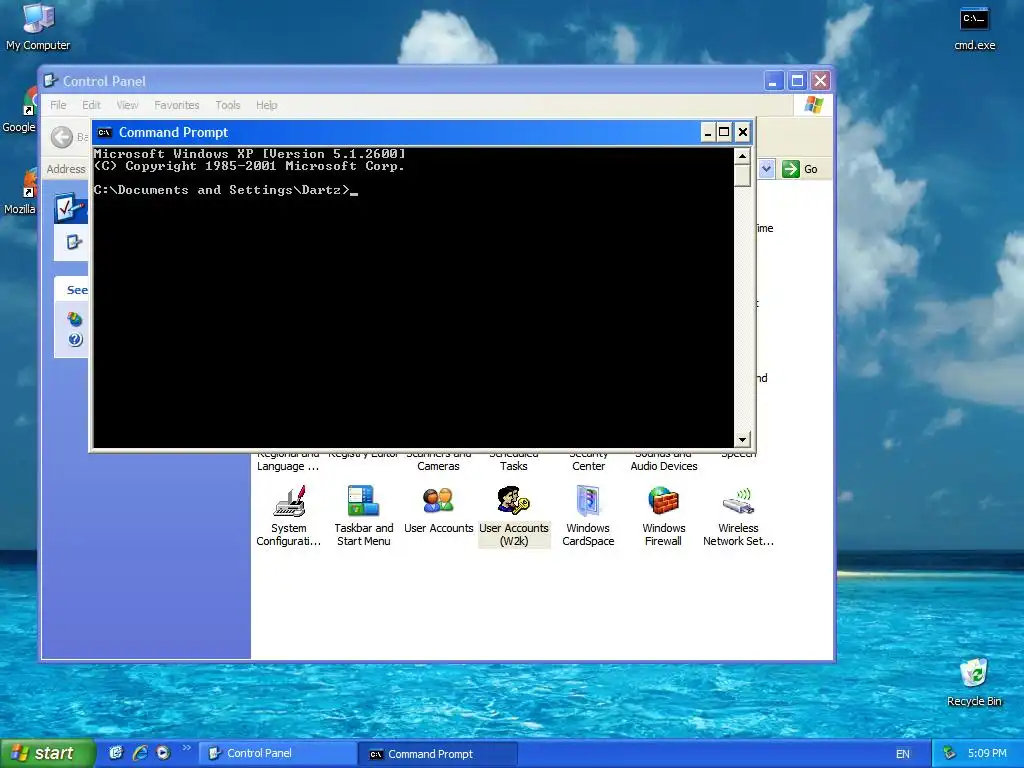Switch to Control Panel taskbar button

click(279, 754)
